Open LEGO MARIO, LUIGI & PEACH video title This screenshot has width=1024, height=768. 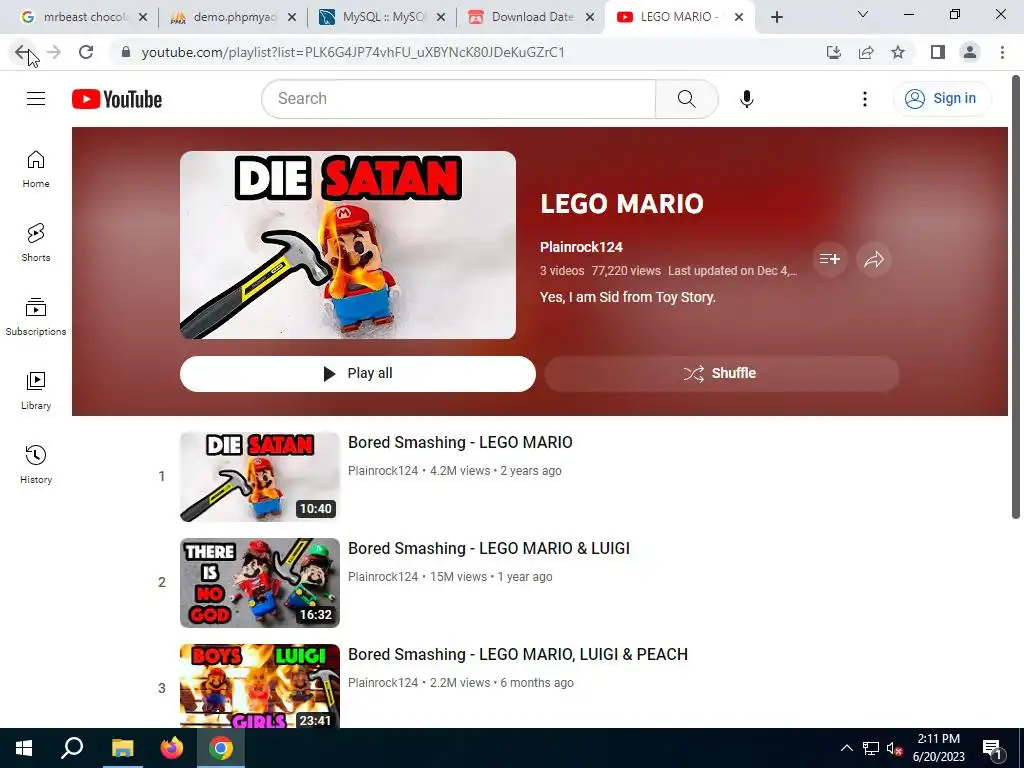click(518, 654)
